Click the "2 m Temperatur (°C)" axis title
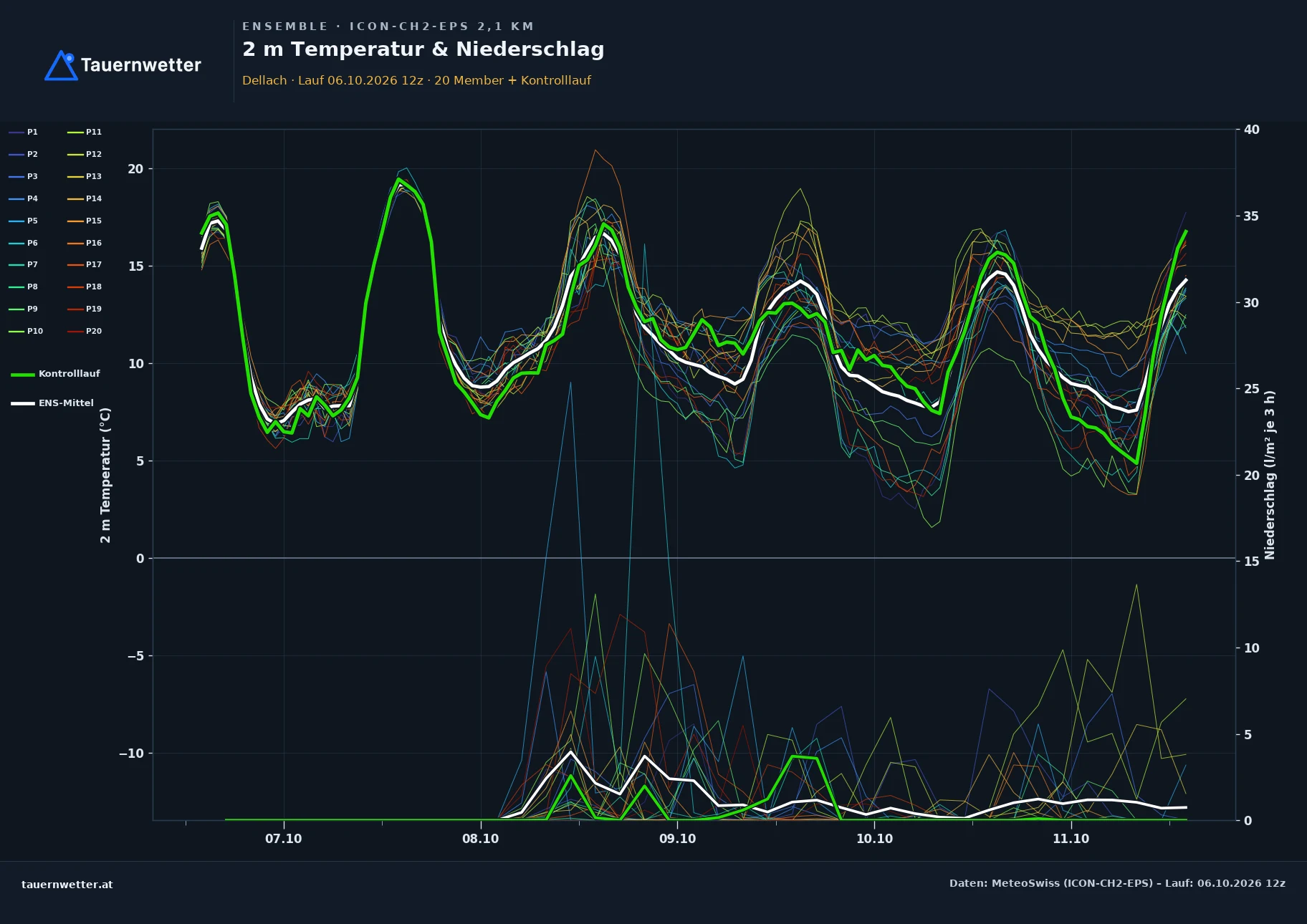Screen dimensions: 1307x924 click(106, 475)
